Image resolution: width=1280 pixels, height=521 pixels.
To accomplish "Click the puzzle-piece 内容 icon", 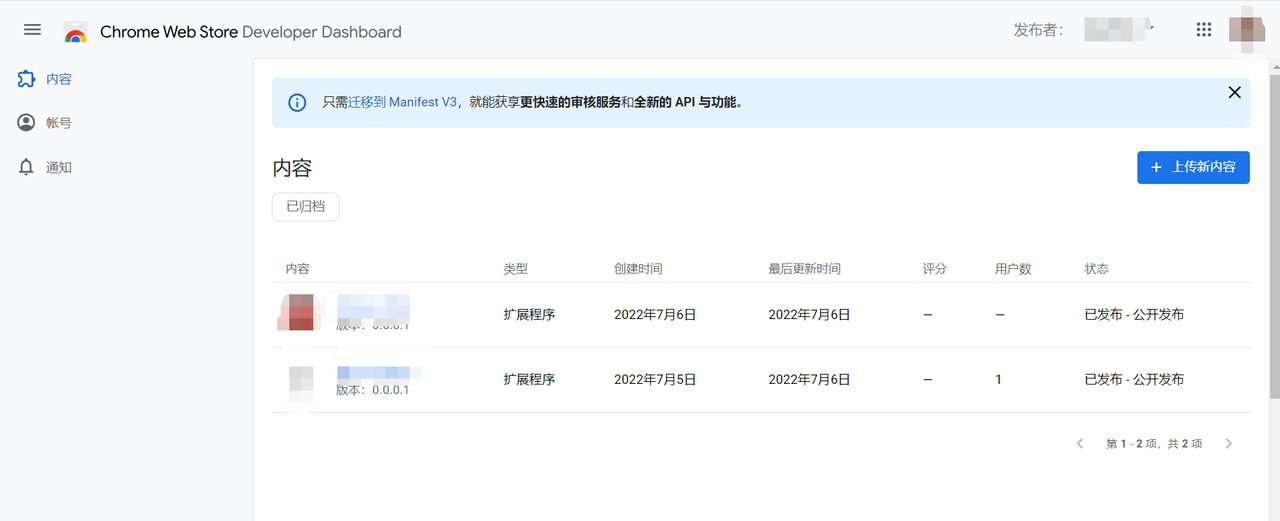I will pyautogui.click(x=27, y=79).
